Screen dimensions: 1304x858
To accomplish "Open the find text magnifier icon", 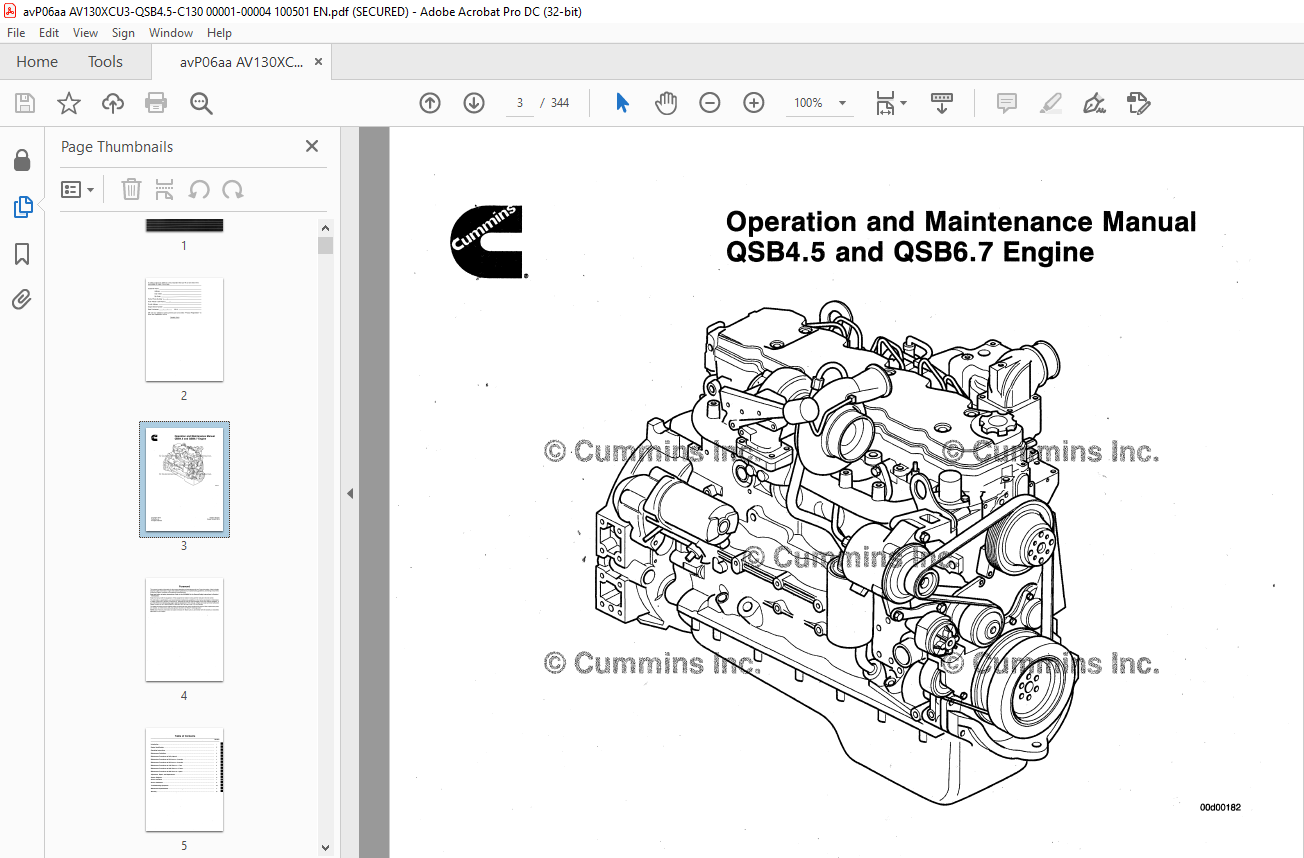I will [201, 103].
